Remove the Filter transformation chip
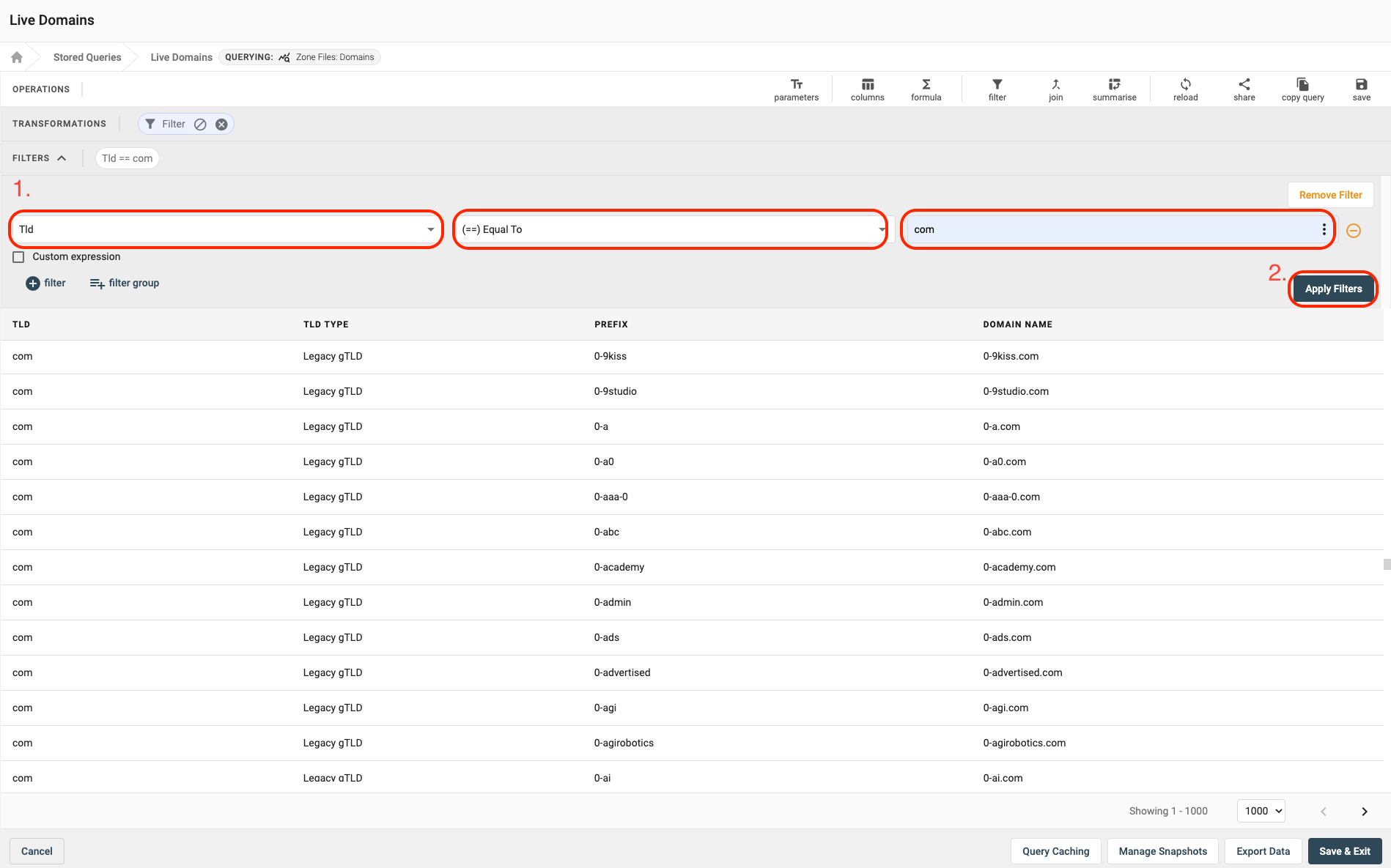 pos(221,125)
